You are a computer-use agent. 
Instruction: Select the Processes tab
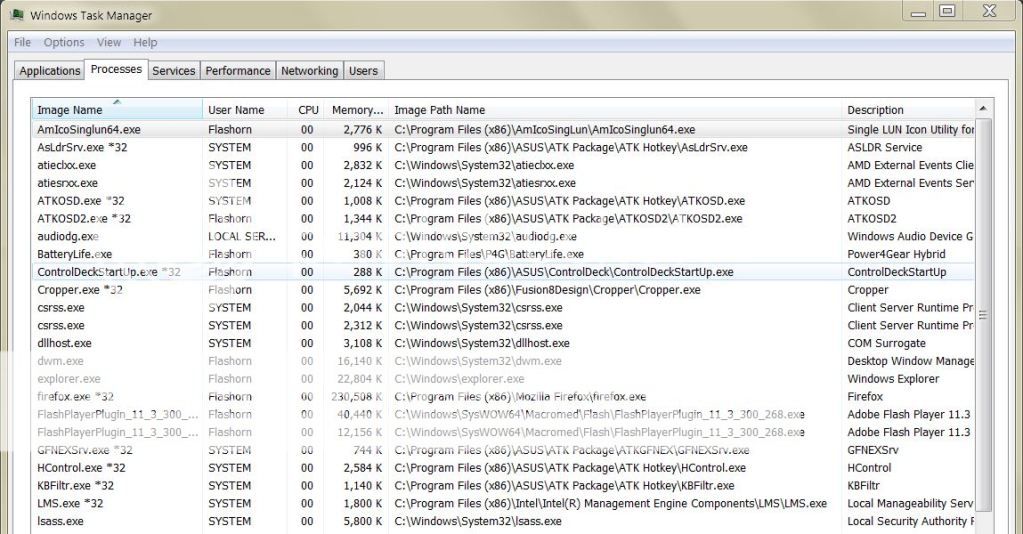pyautogui.click(x=116, y=69)
